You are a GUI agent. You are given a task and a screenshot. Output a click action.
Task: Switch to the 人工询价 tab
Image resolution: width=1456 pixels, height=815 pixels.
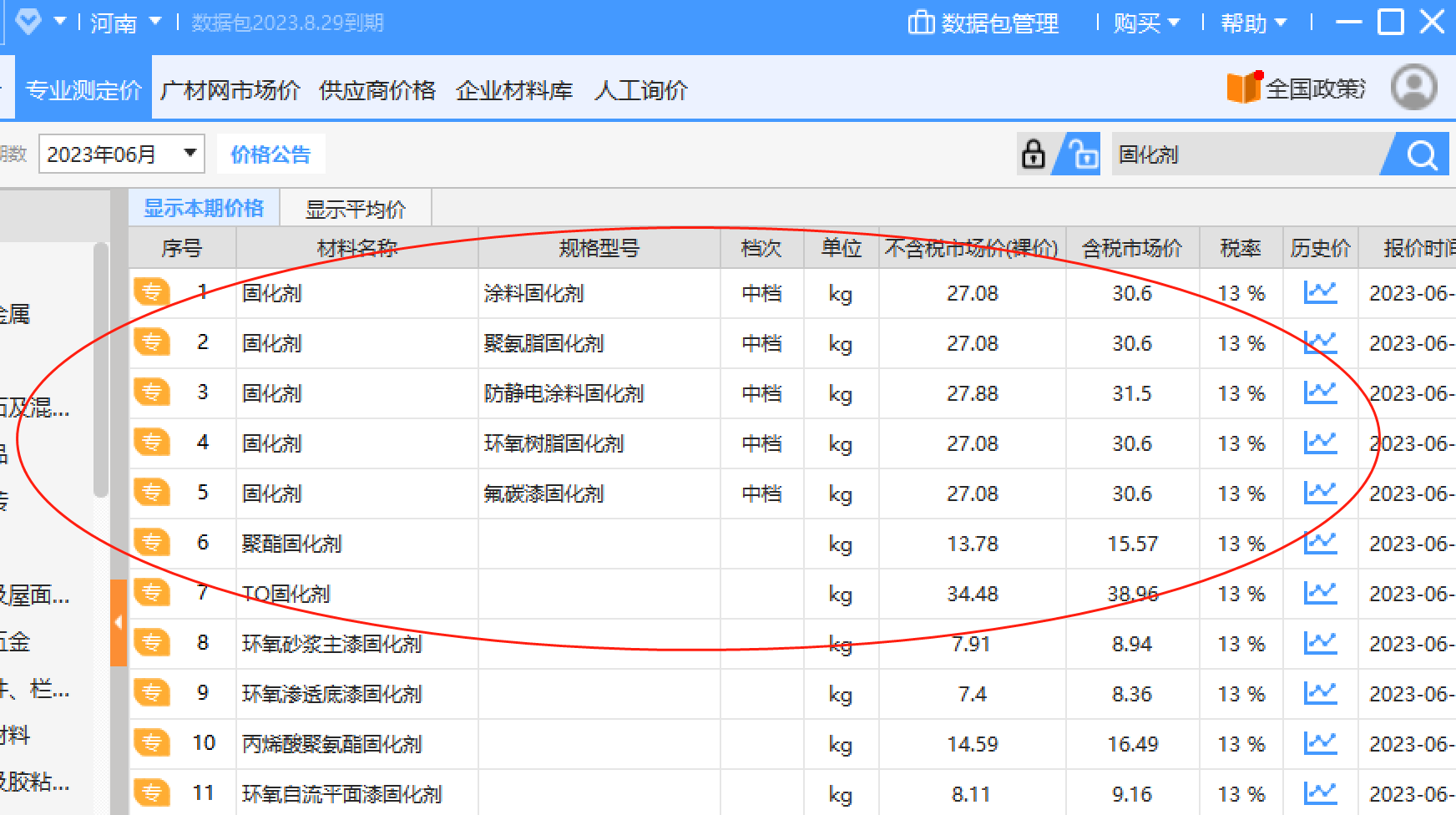tap(640, 90)
